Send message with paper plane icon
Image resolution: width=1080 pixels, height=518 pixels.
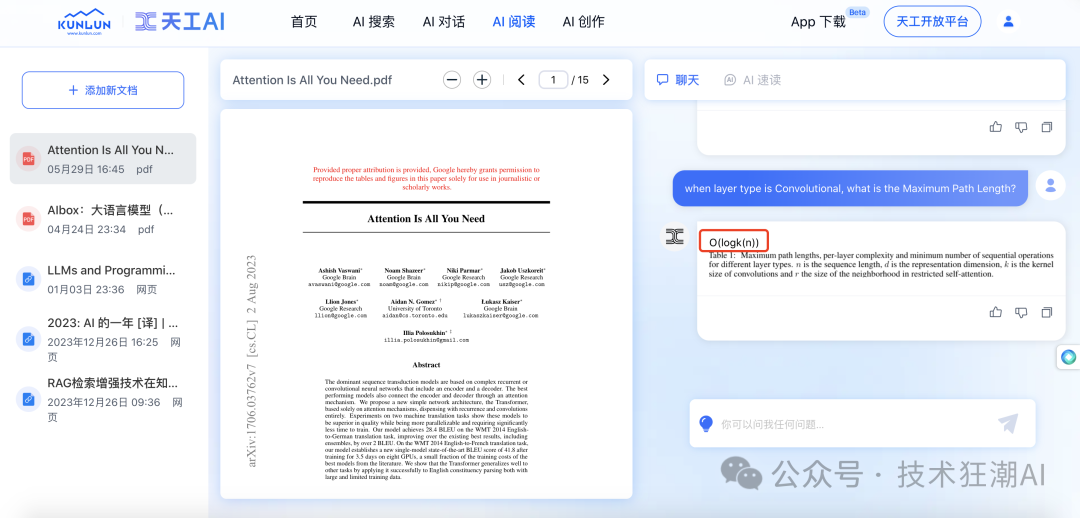pyautogui.click(x=1008, y=423)
